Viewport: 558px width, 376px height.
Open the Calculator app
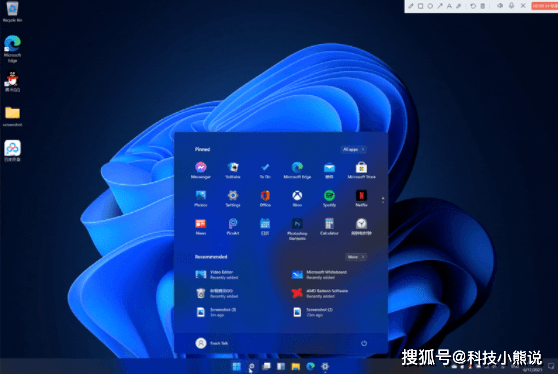click(x=329, y=227)
